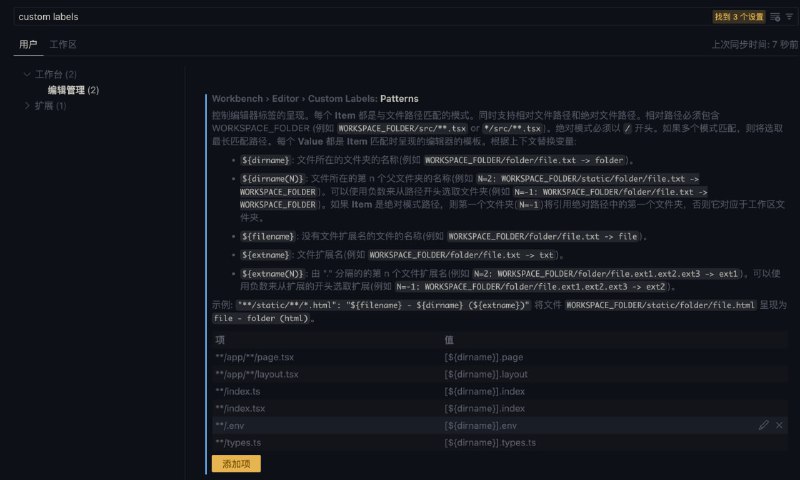The width and height of the screenshot is (800, 480).
Task: Edit the **/.env pattern with pencil icon
Action: coord(764,425)
